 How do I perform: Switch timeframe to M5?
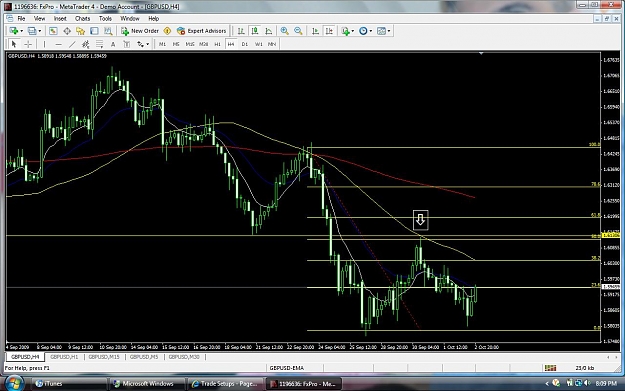point(176,44)
